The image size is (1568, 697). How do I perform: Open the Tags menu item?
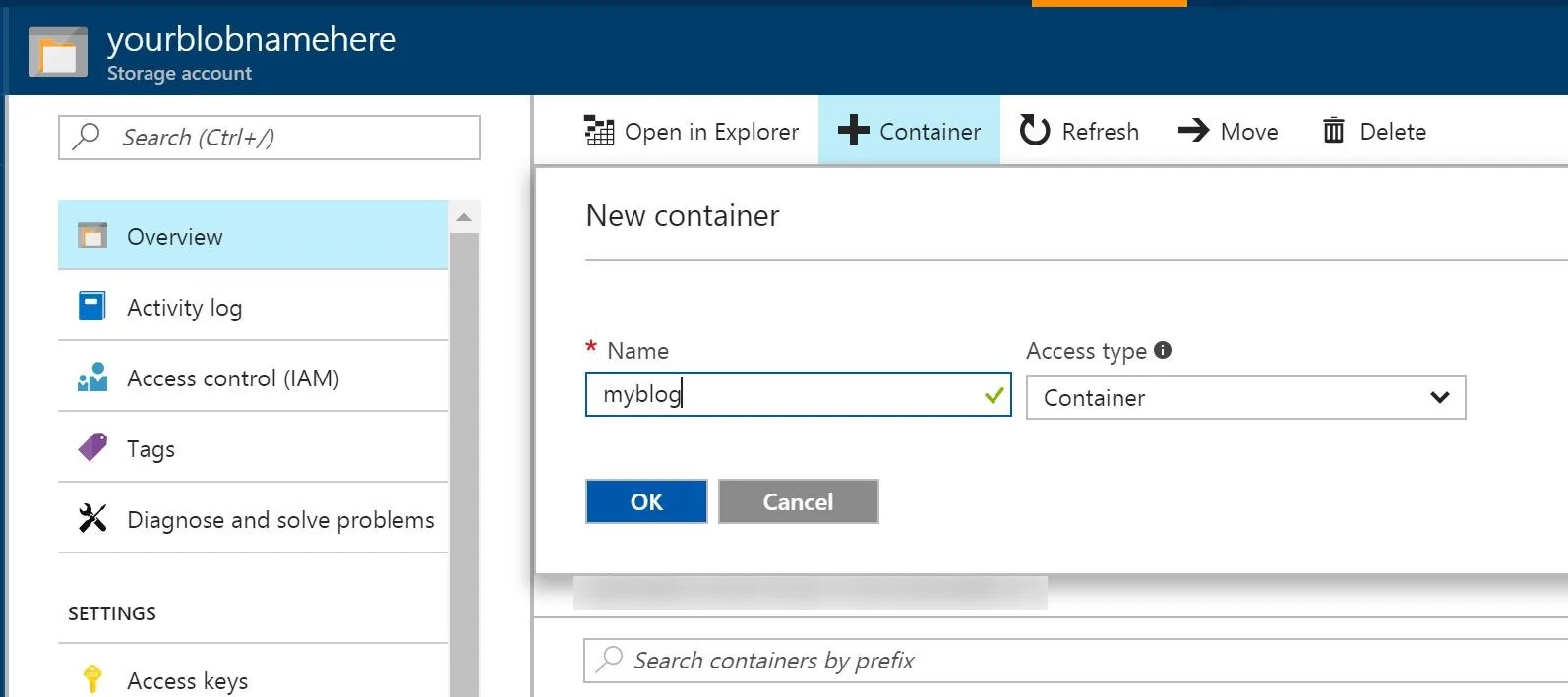253,448
